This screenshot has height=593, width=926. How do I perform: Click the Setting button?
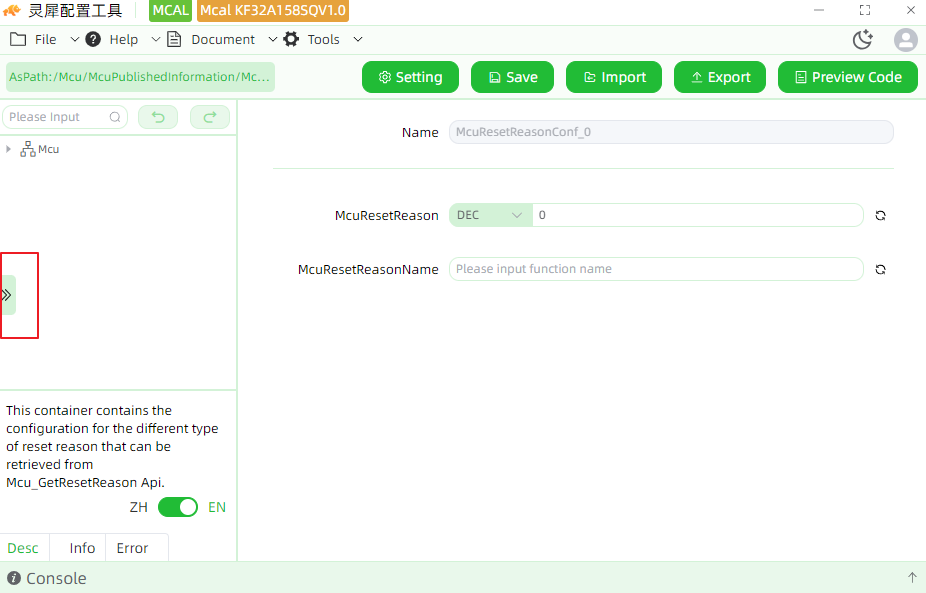(410, 77)
